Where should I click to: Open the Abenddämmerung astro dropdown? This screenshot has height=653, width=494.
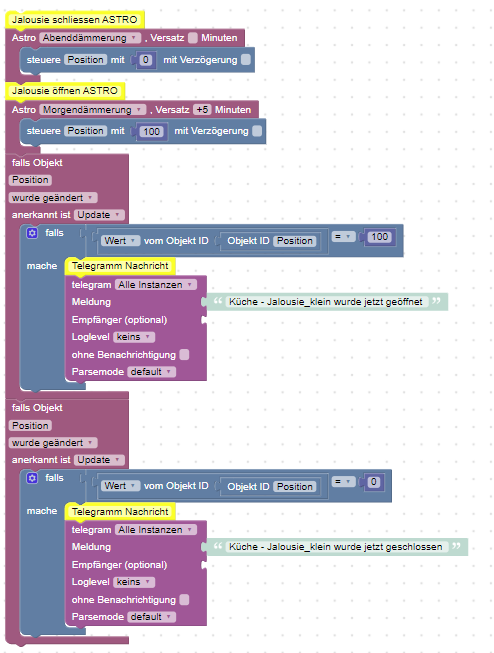coord(90,38)
